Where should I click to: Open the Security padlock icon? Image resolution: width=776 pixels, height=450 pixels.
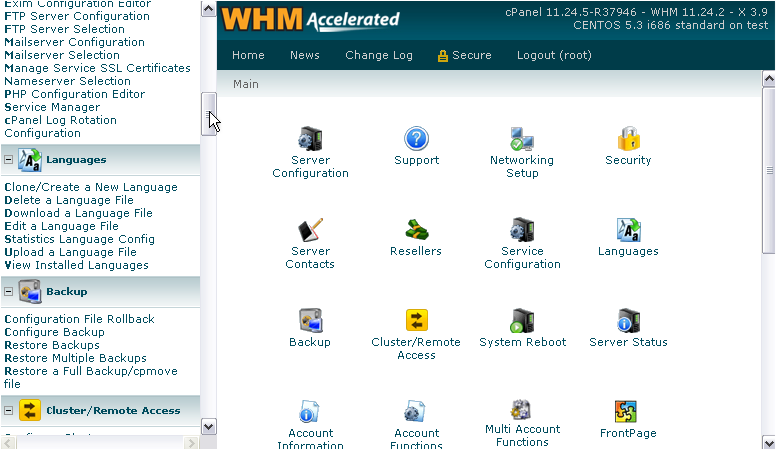point(629,139)
